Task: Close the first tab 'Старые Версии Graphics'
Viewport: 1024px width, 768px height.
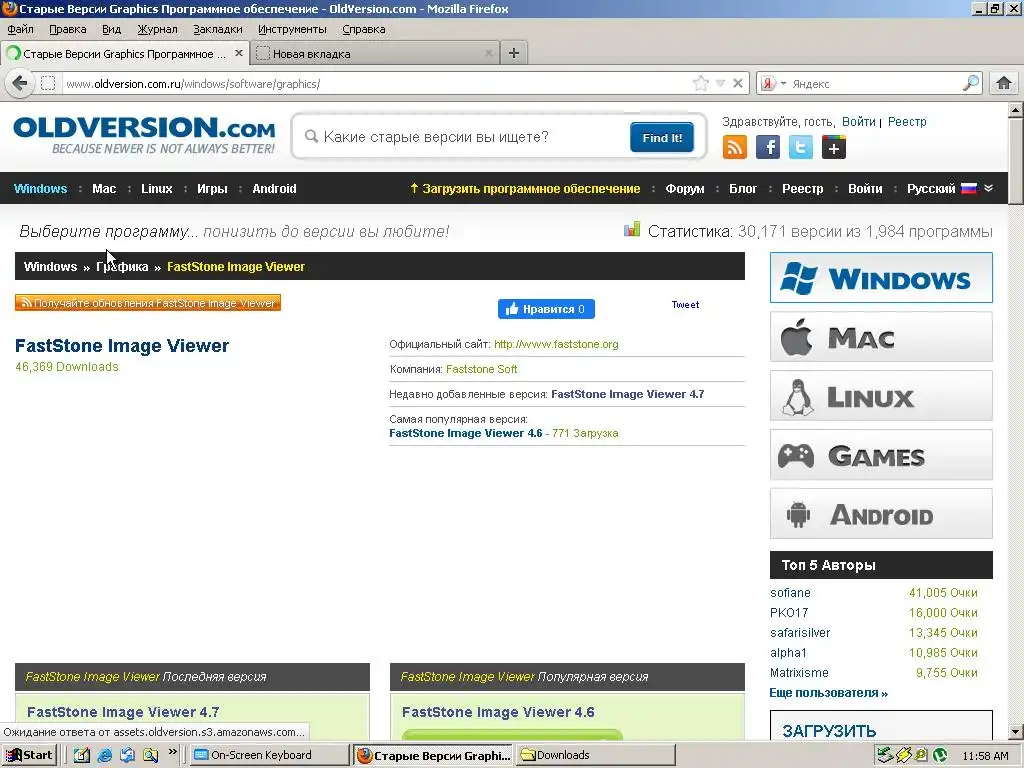Action: [x=239, y=54]
